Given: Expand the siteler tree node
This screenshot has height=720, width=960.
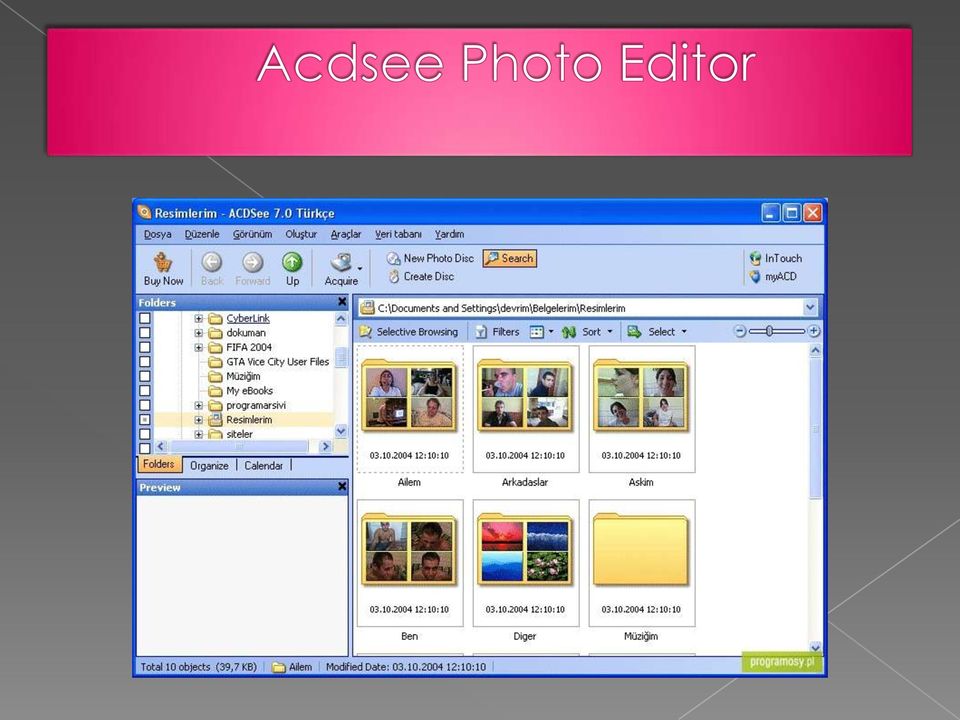Looking at the screenshot, I should (x=198, y=434).
